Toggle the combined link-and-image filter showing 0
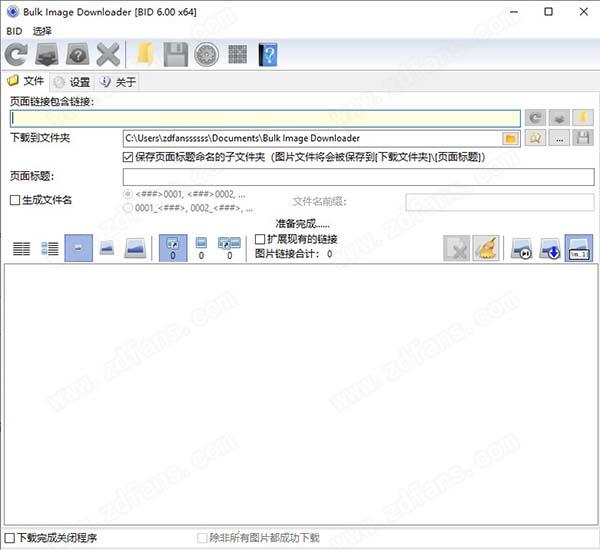 pyautogui.click(x=229, y=248)
